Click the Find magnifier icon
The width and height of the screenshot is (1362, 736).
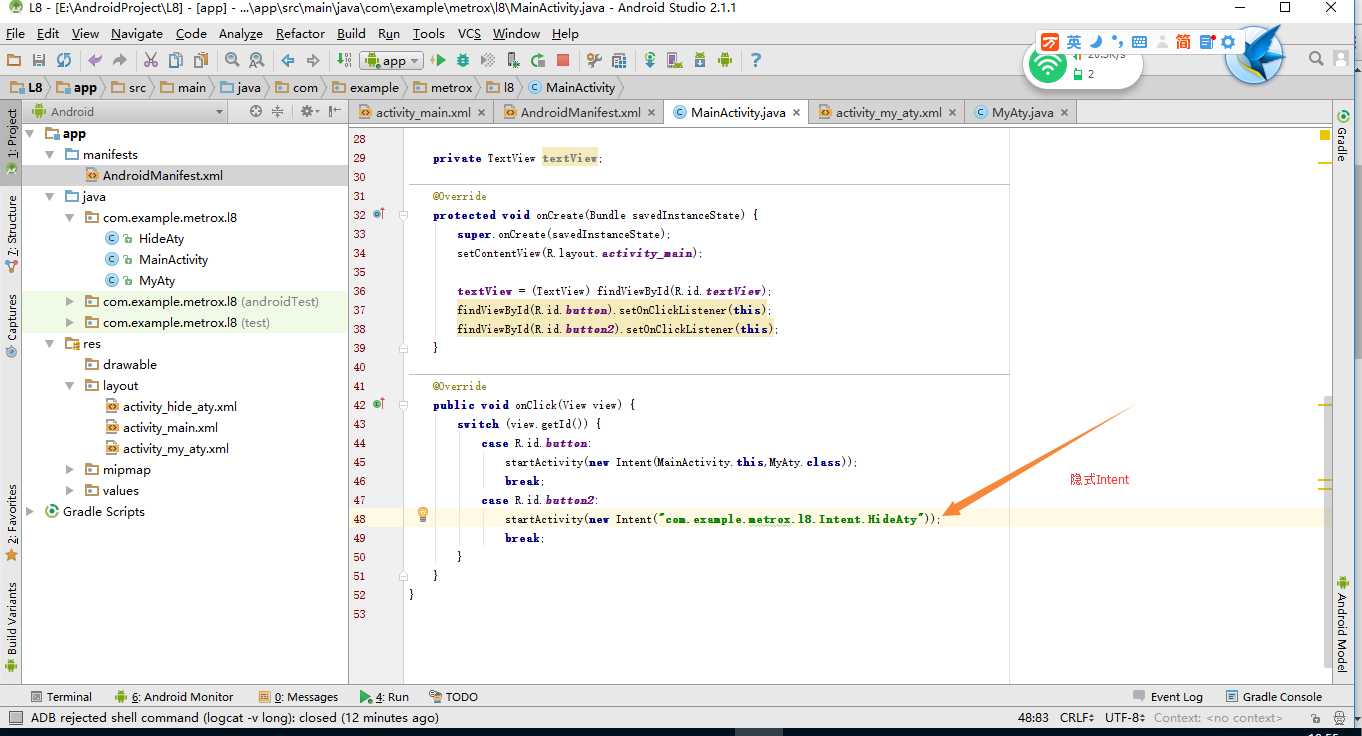(232, 60)
